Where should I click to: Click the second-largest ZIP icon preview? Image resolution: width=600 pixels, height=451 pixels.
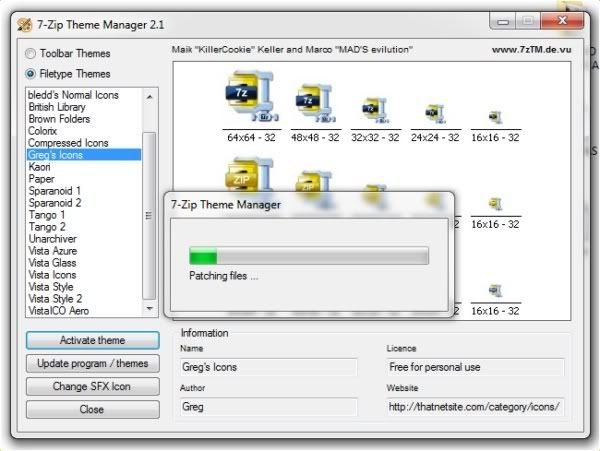(313, 182)
